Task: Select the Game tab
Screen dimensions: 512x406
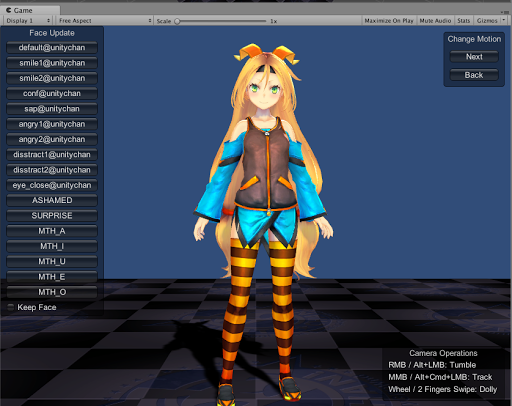Action: click(30, 10)
